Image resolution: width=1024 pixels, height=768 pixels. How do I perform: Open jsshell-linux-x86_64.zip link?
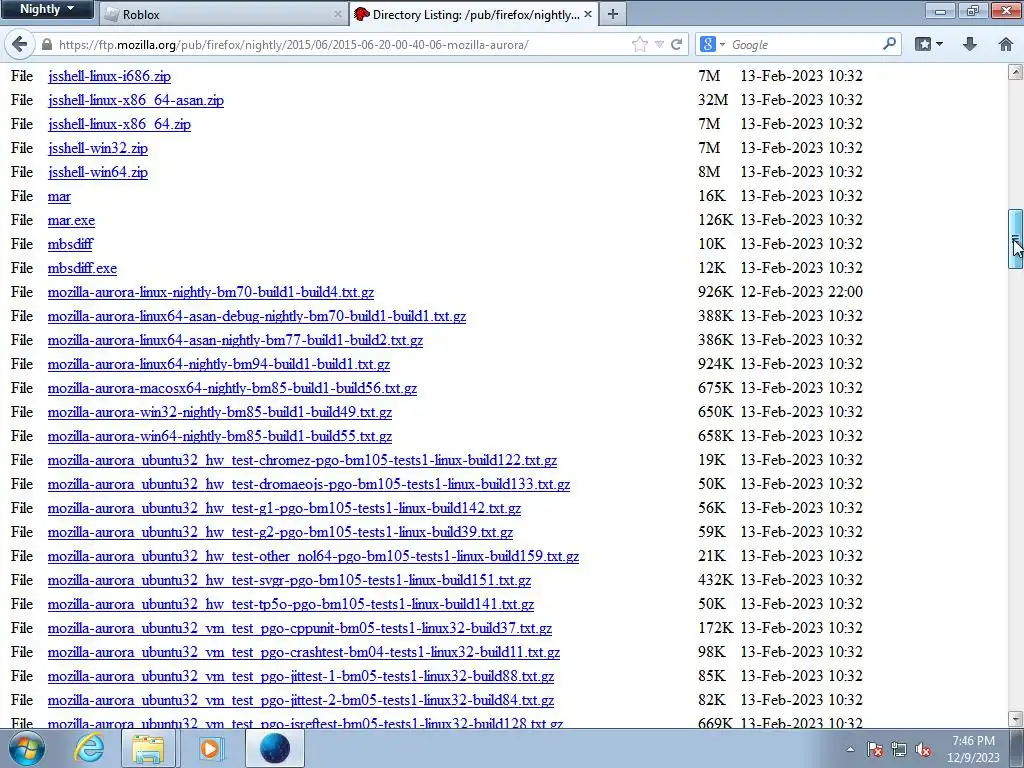coord(120,124)
